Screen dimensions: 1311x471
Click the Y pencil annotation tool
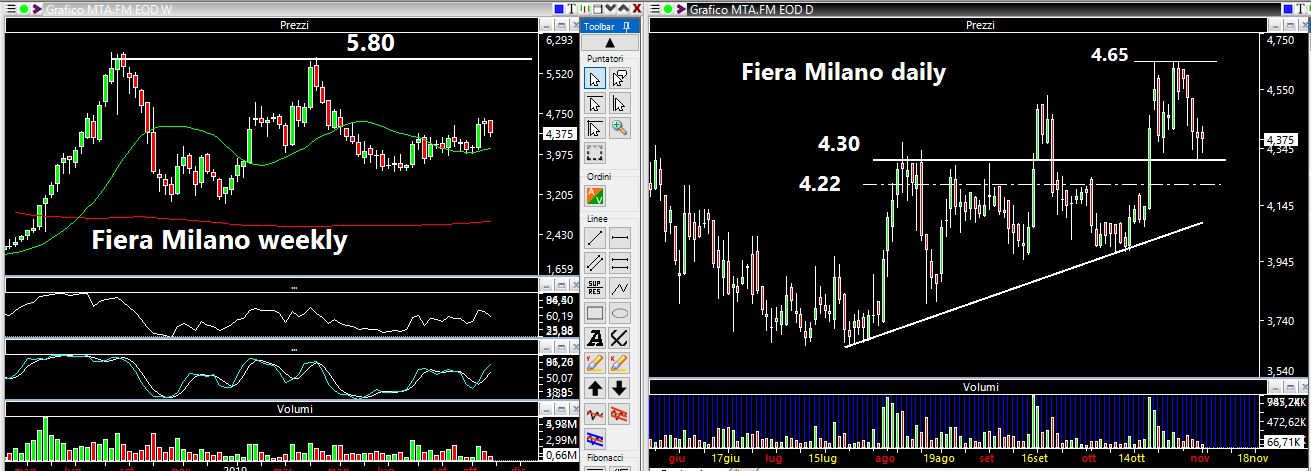pos(594,362)
